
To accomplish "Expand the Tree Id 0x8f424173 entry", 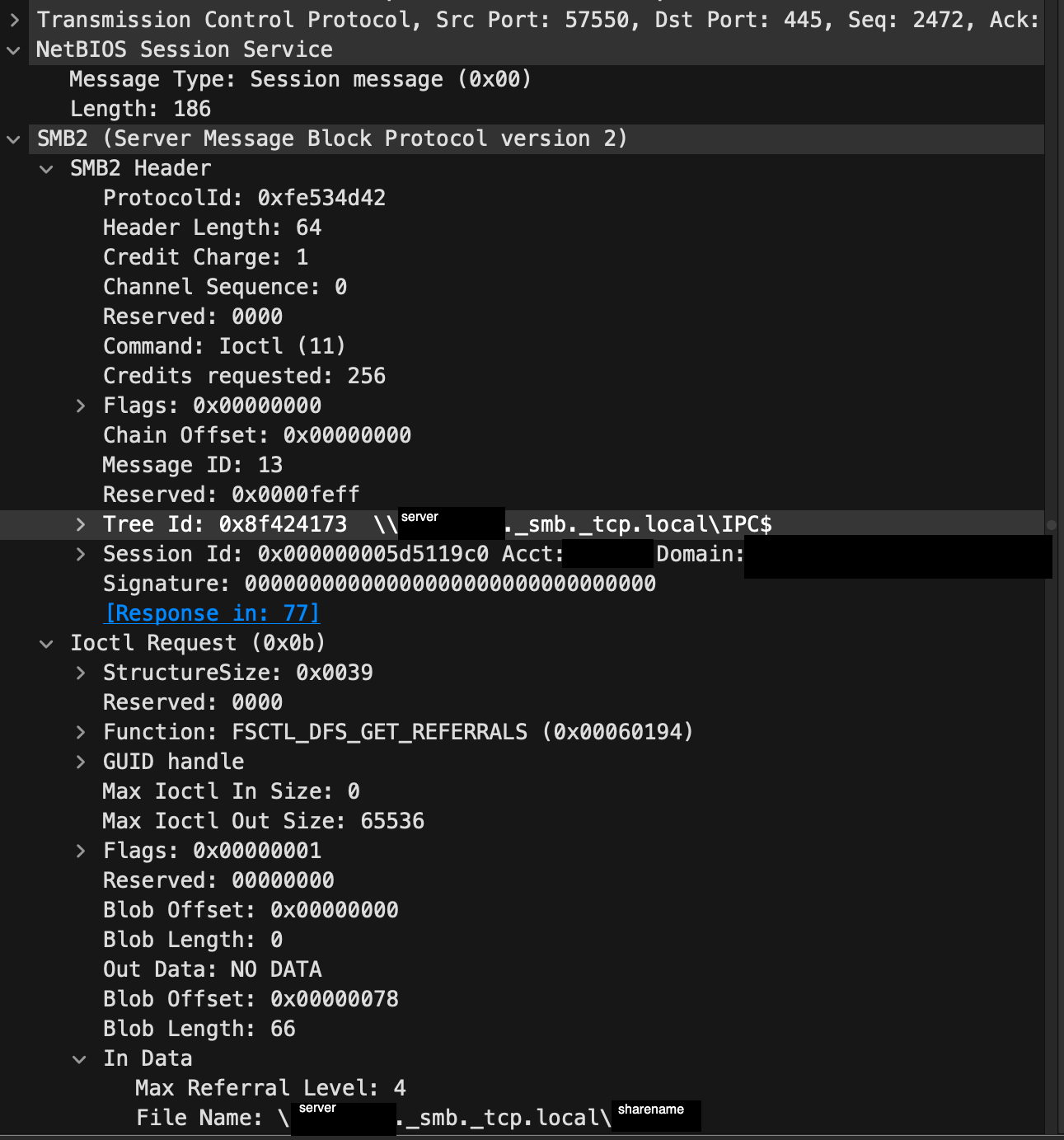I will (80, 524).
